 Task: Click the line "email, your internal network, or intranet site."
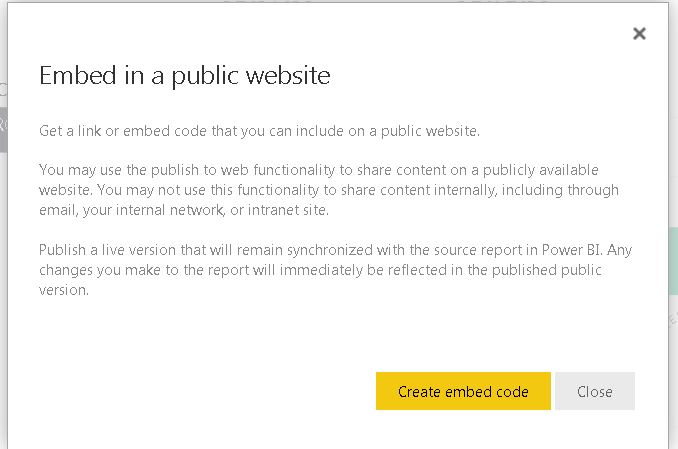184,210
